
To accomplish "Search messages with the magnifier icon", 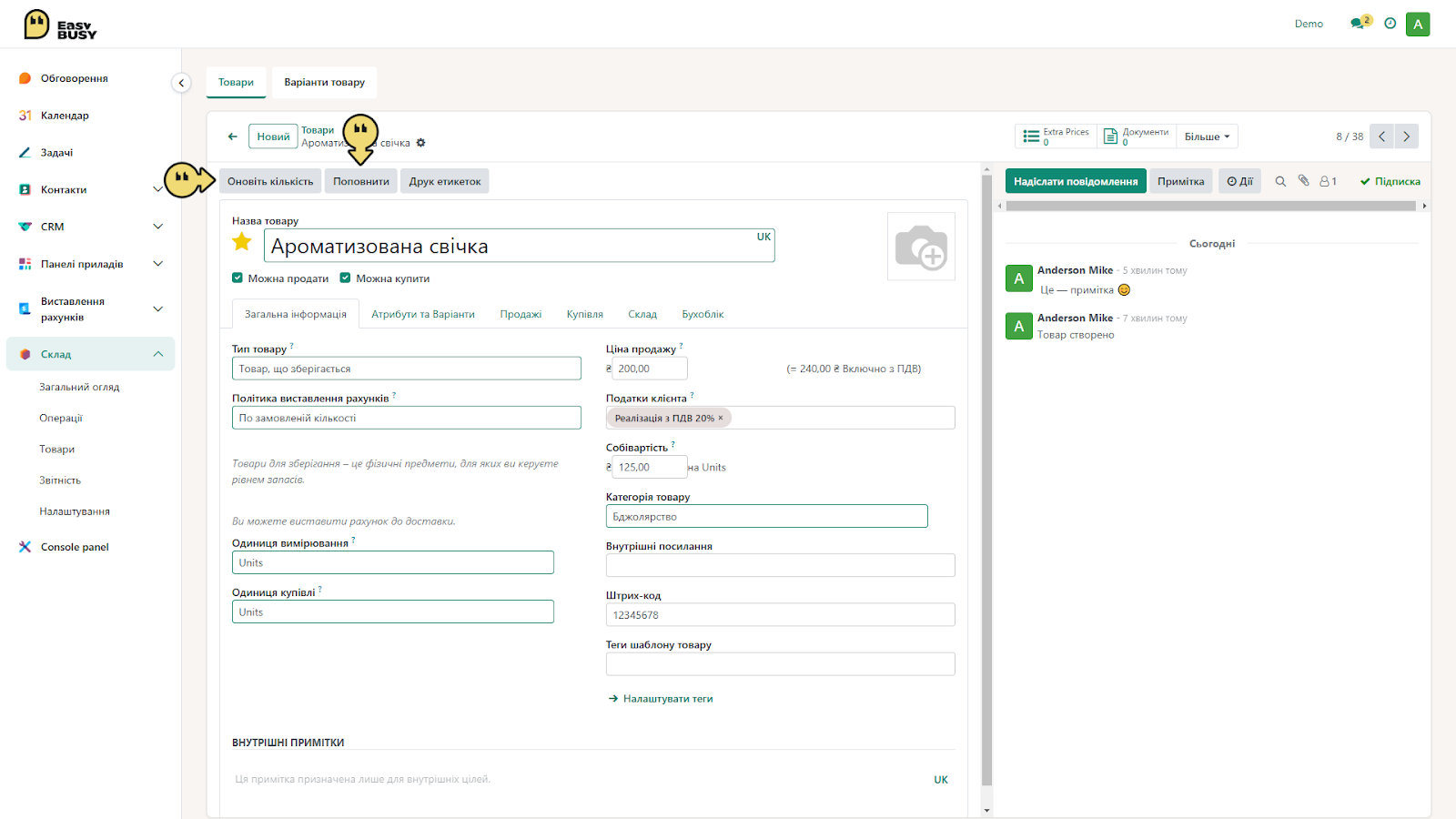I will tap(1280, 181).
